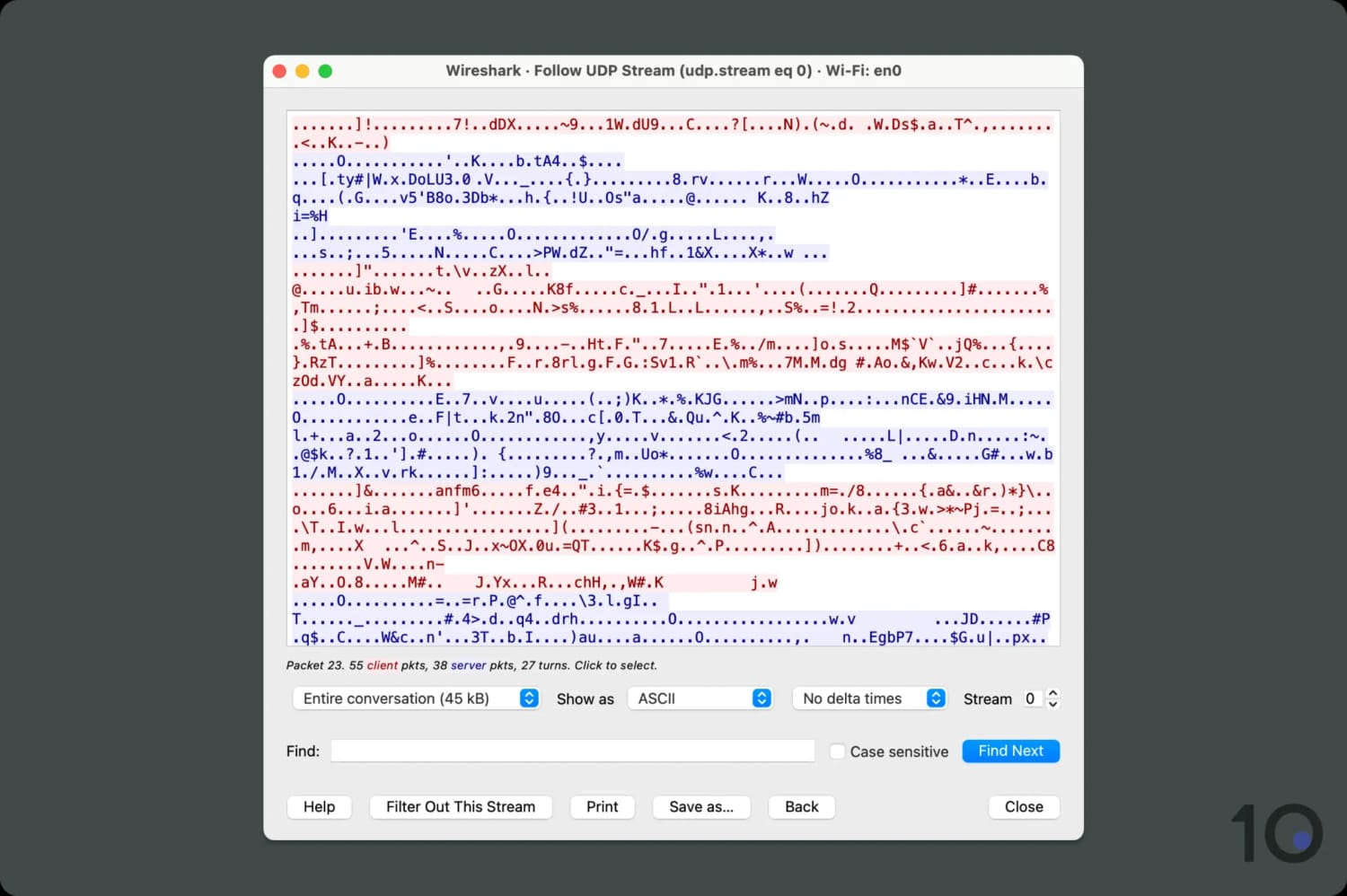Screen dimensions: 1347x896
Task: Click the Close button at bottom right
Action: point(1024,807)
